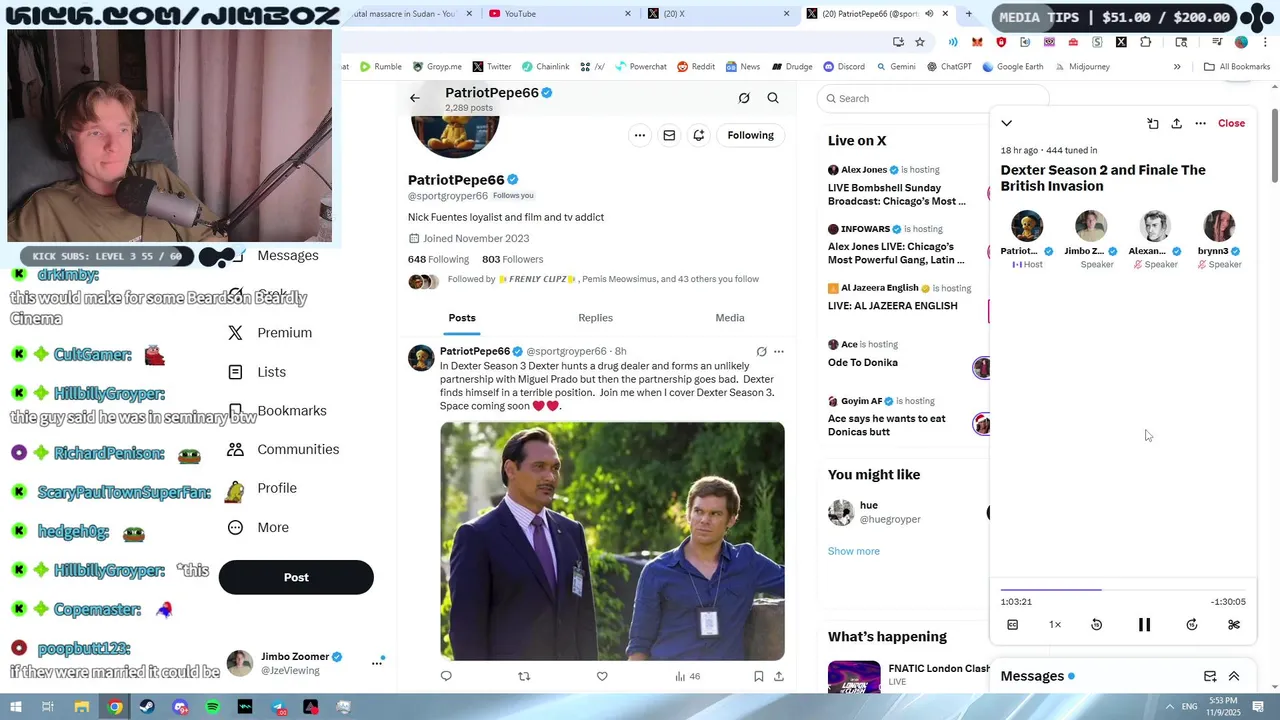Click the blue Post button

tap(296, 577)
